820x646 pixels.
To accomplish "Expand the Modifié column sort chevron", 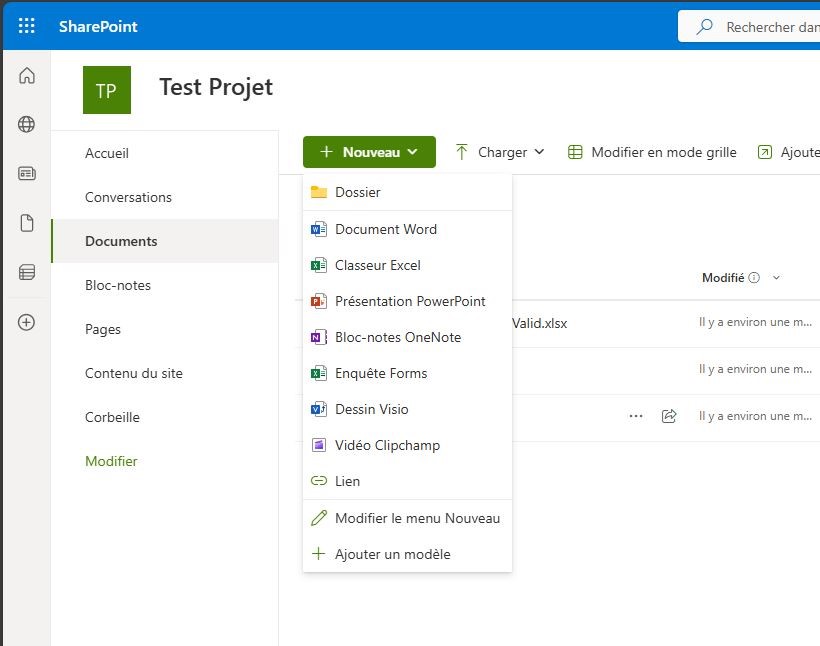I will point(777,278).
